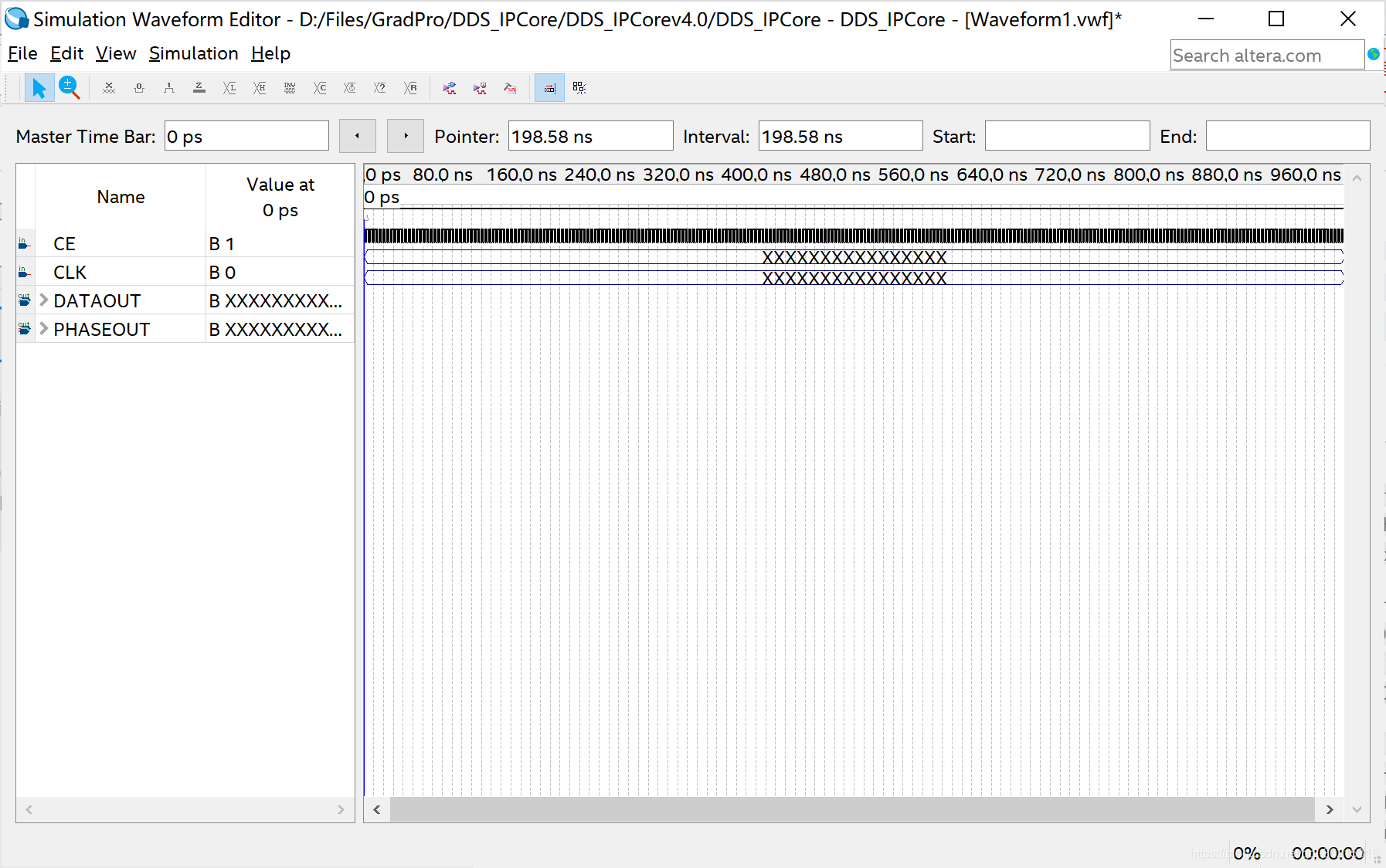Open the Help menu
The height and width of the screenshot is (868, 1386).
tap(270, 53)
